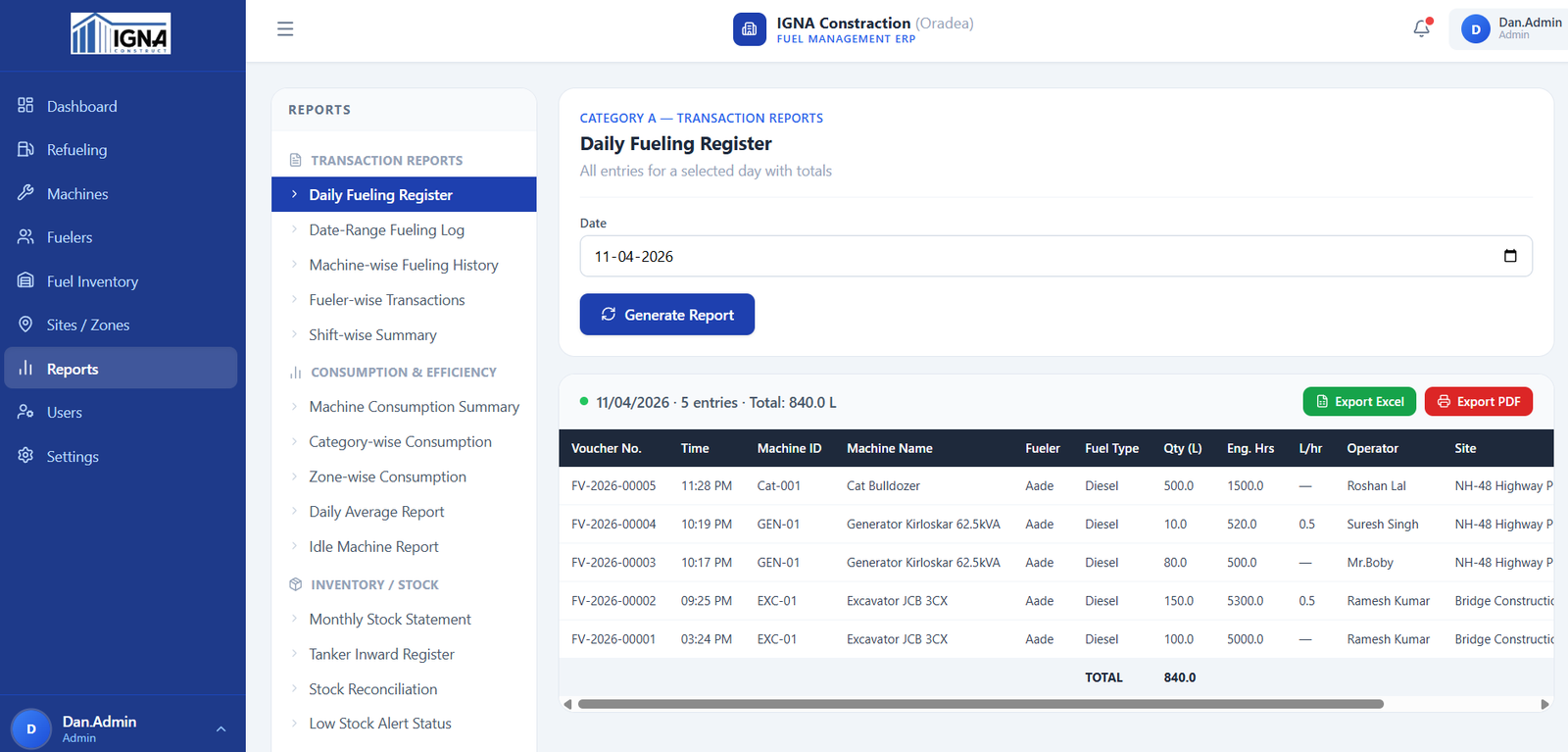Click the Refueling fuel pump icon
The height and width of the screenshot is (752, 1568).
pos(25,149)
